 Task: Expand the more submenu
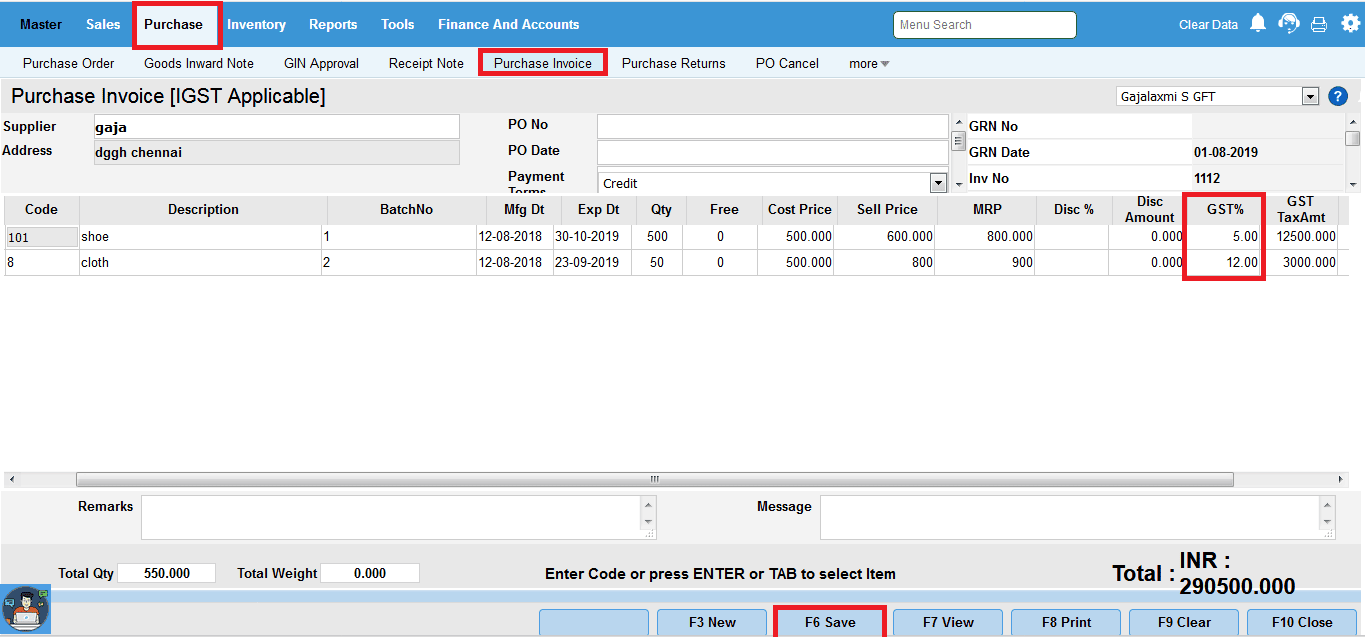(x=868, y=63)
